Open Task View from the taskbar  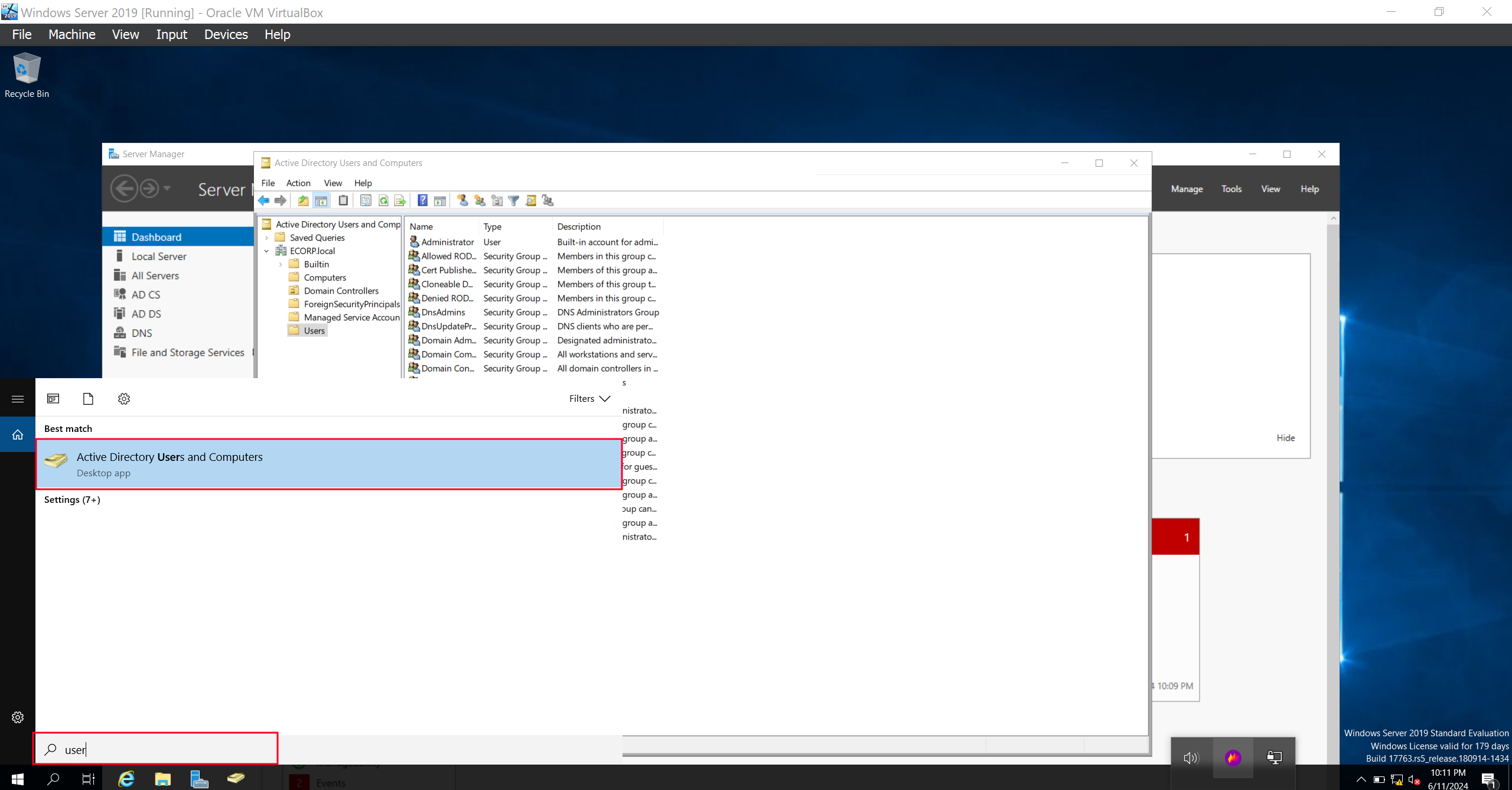coord(89,779)
